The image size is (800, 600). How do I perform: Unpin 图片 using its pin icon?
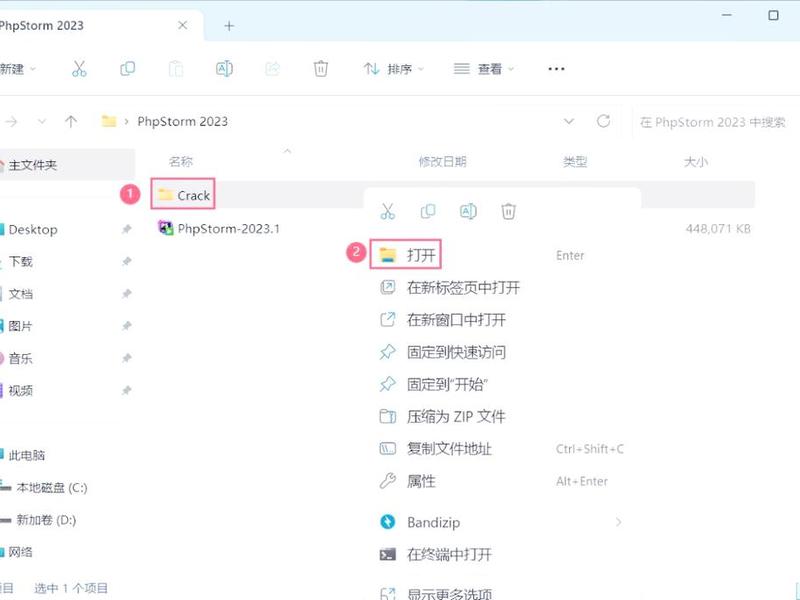126,326
